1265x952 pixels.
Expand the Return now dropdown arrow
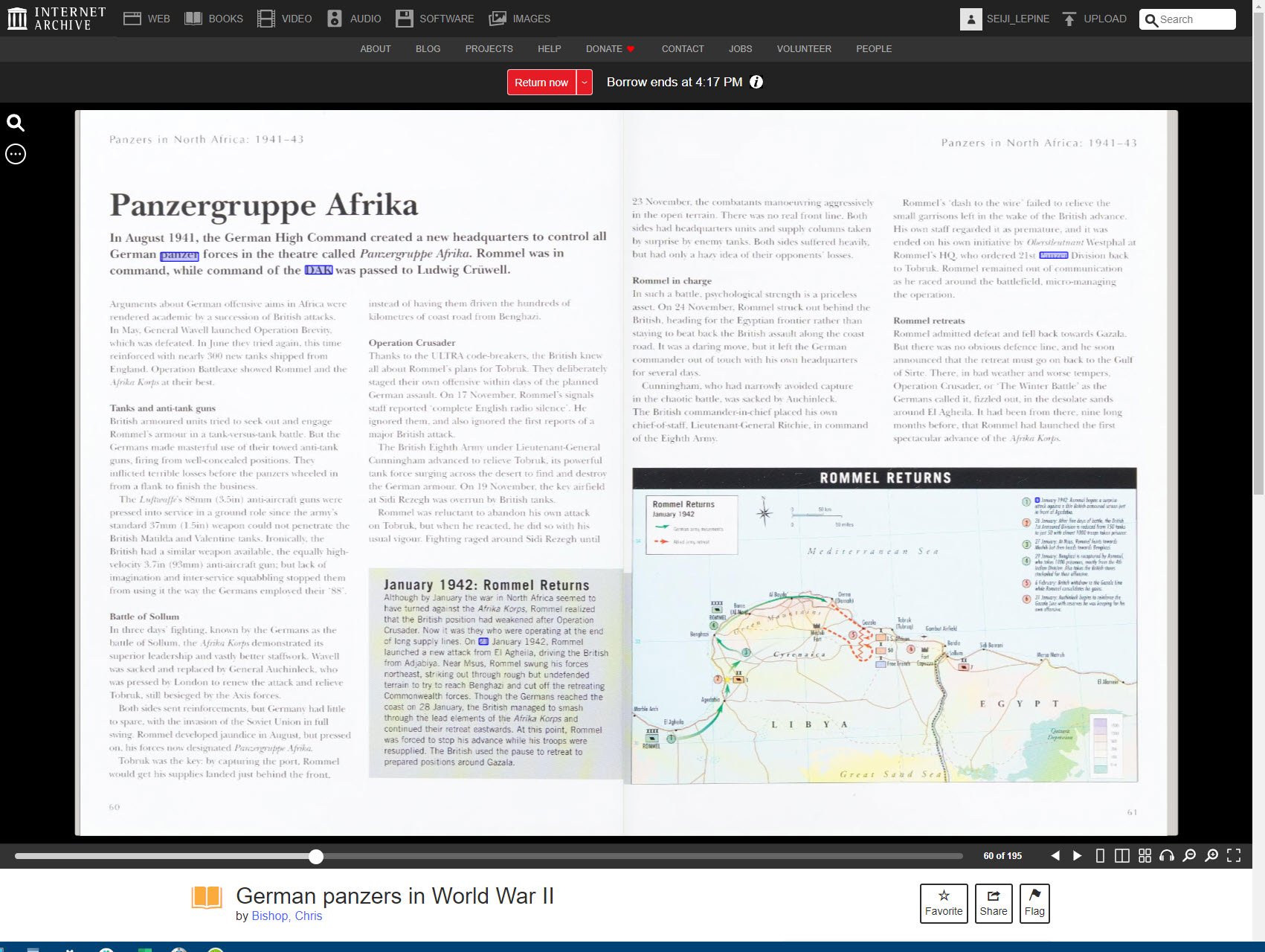click(x=585, y=83)
